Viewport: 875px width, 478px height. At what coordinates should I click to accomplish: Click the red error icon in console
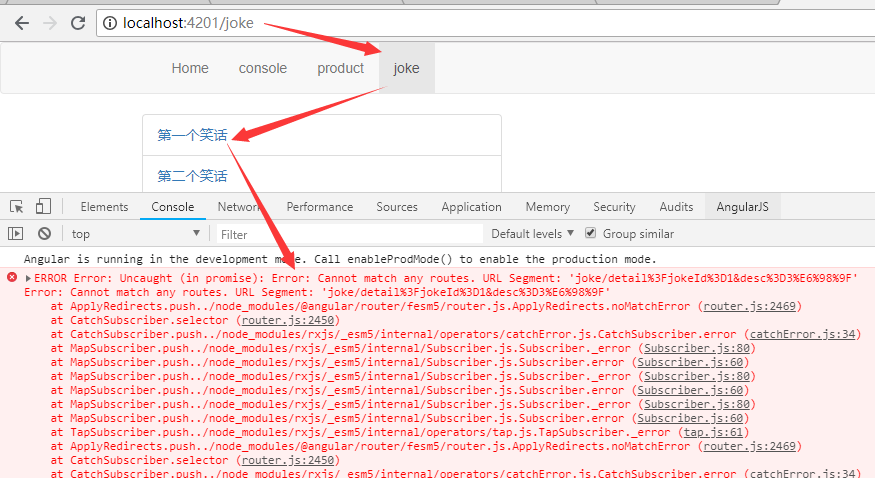click(x=12, y=277)
